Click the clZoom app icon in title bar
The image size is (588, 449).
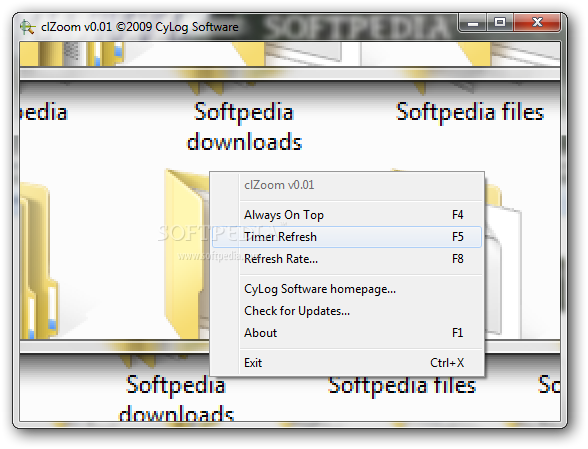click(x=27, y=27)
